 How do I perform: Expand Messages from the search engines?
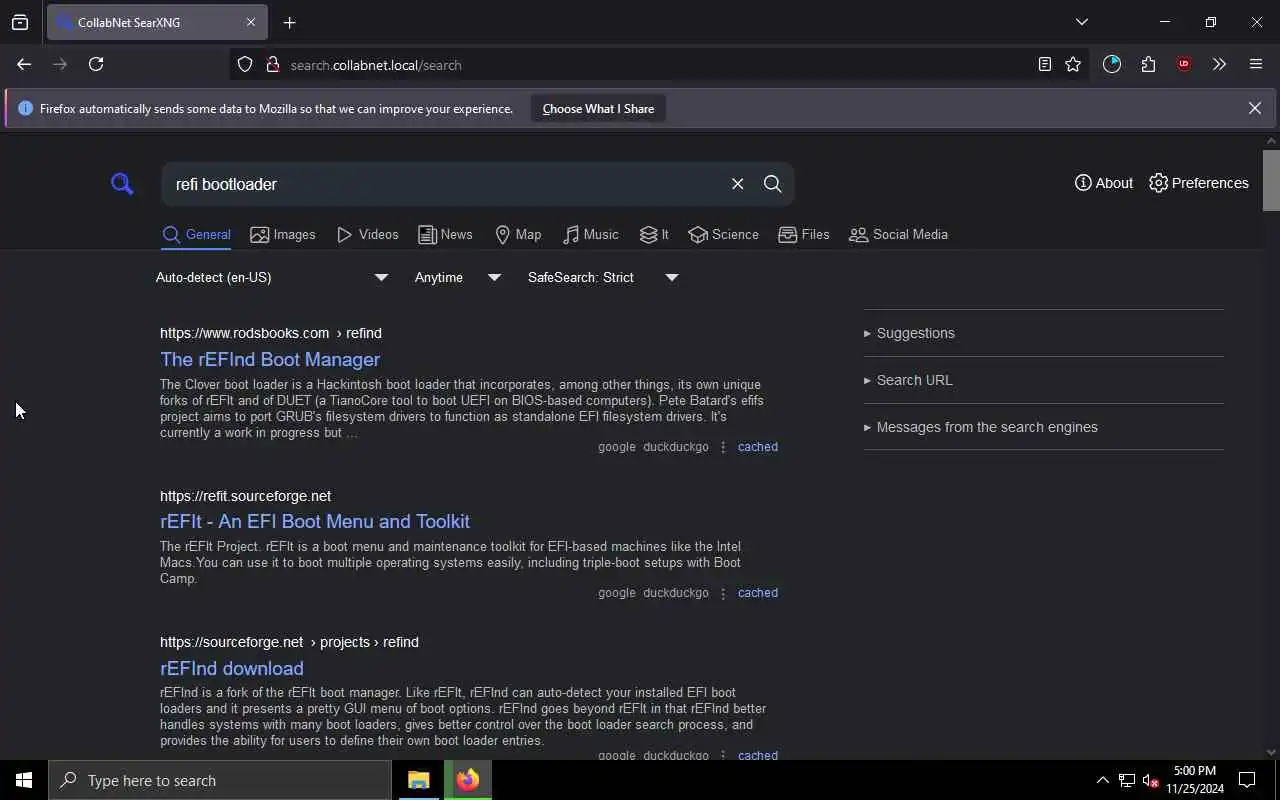coord(1043,427)
